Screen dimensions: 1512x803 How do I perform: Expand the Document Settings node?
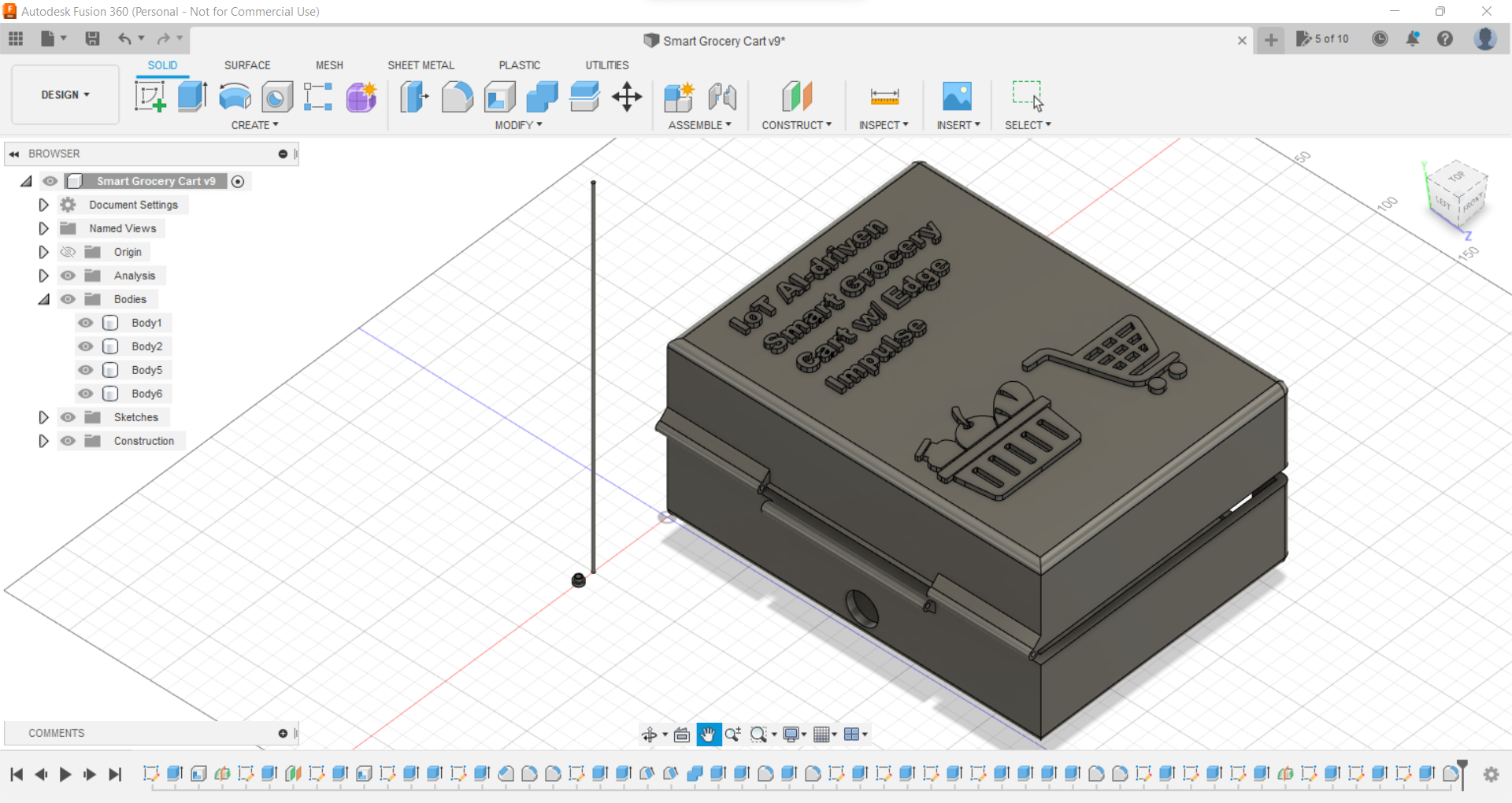tap(43, 205)
